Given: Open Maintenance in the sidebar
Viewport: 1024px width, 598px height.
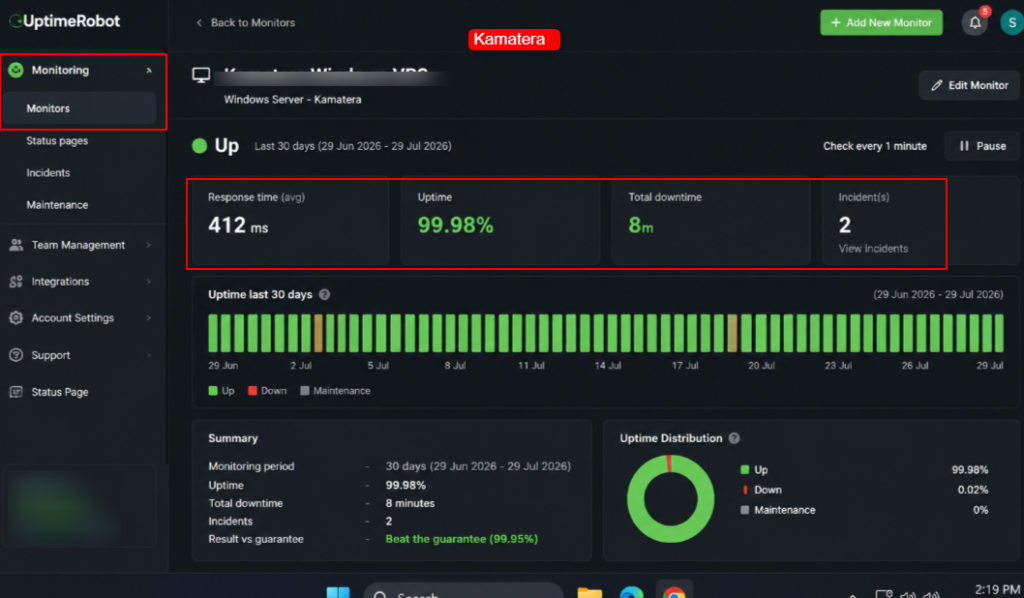Looking at the screenshot, I should click(57, 204).
